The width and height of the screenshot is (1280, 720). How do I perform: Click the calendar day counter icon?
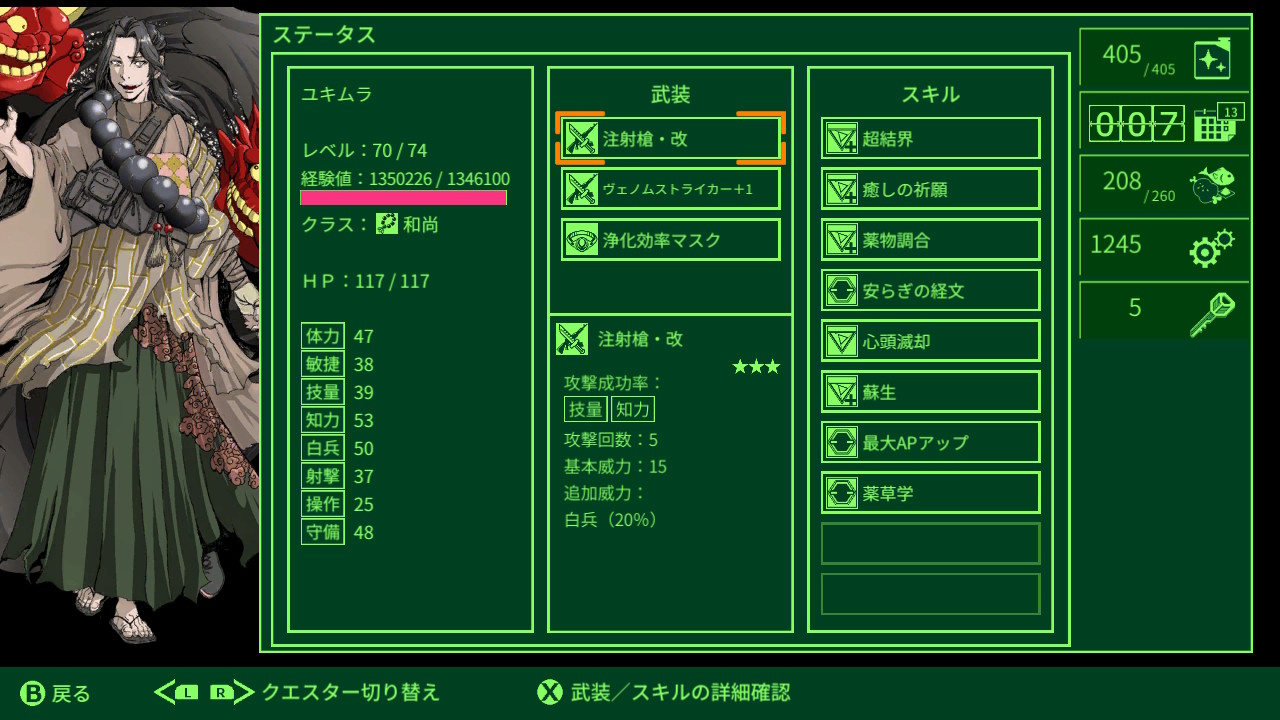(1217, 122)
